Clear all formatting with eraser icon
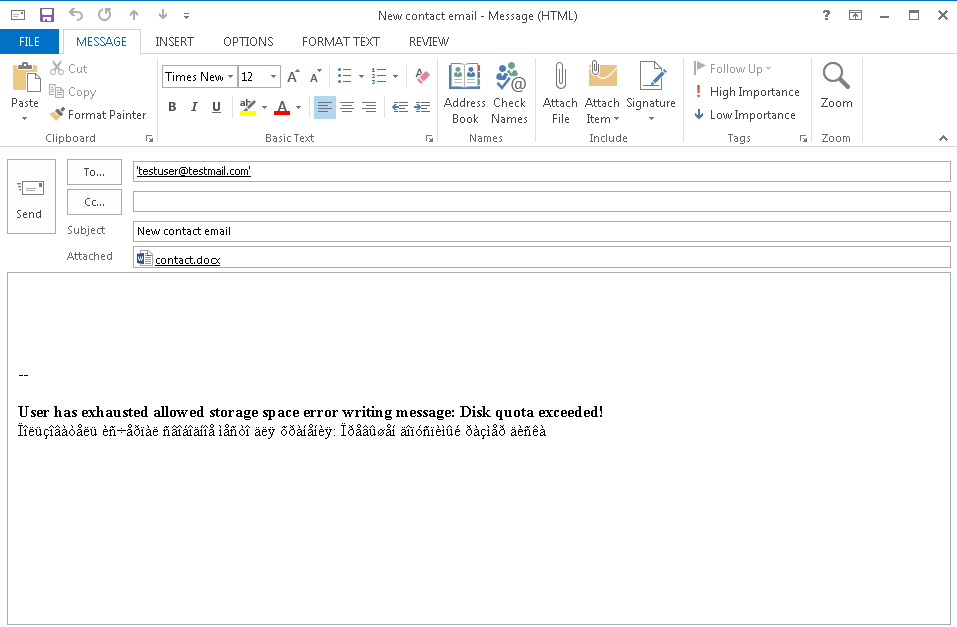The width and height of the screenshot is (957, 627). [x=422, y=77]
